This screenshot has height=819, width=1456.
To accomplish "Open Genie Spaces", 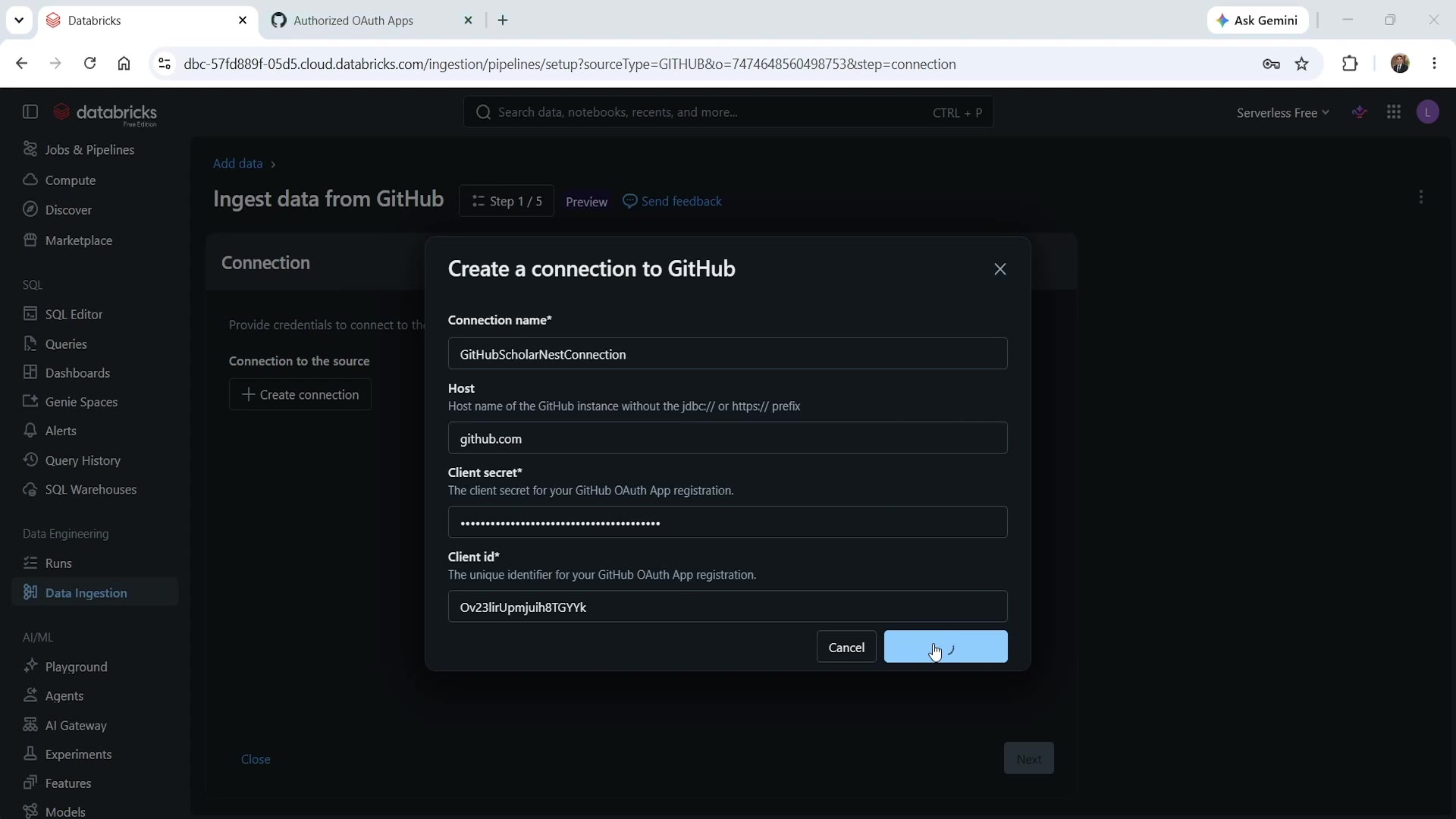I will 81,401.
